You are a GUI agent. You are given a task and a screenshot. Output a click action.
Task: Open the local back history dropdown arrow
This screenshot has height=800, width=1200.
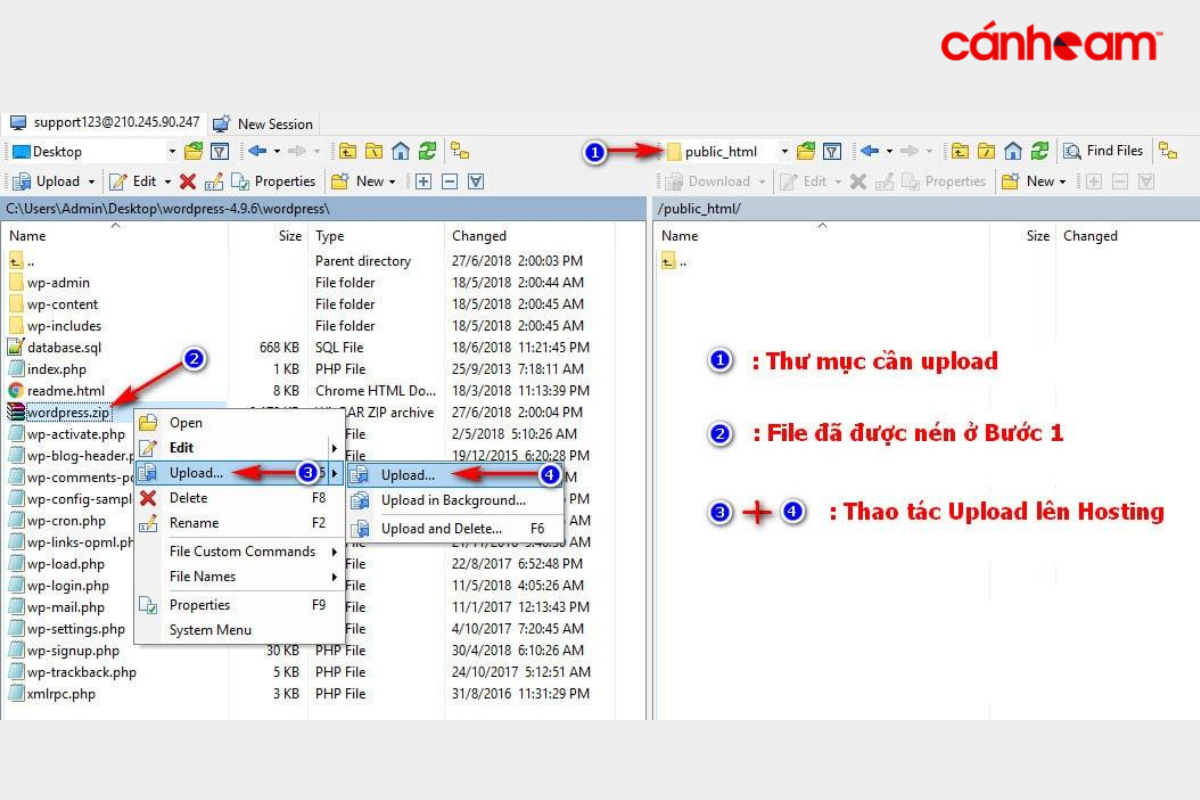click(x=276, y=152)
